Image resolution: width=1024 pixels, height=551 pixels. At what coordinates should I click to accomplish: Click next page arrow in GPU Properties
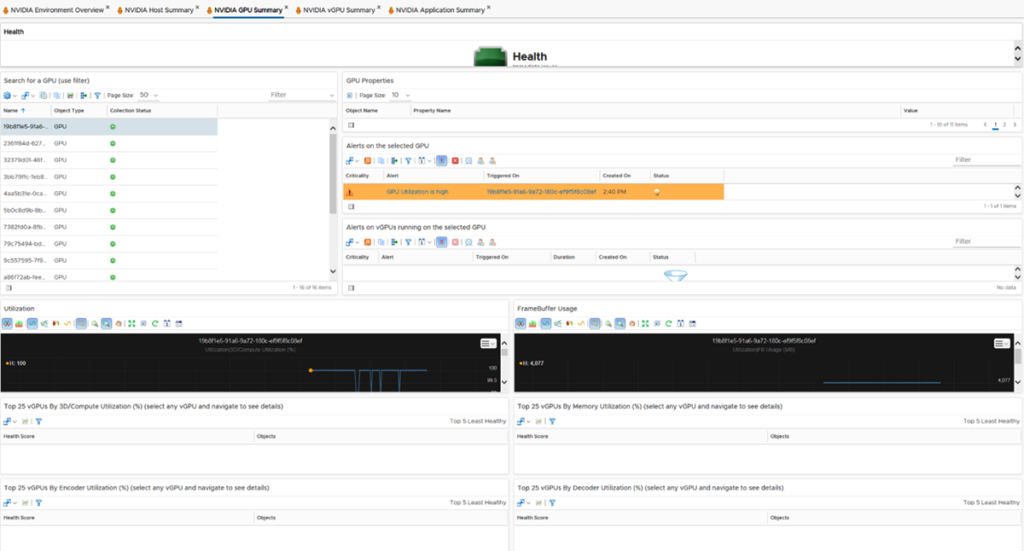tap(1015, 125)
